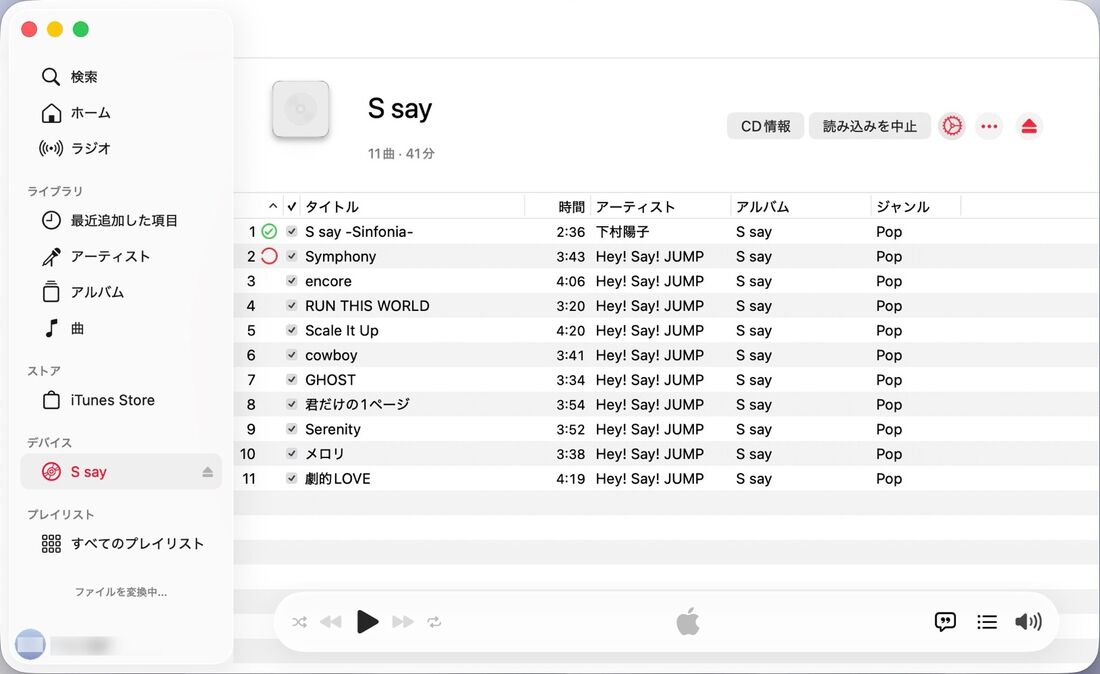The image size is (1100, 674).
Task: Select the cowboy track title
Action: pyautogui.click(x=331, y=356)
